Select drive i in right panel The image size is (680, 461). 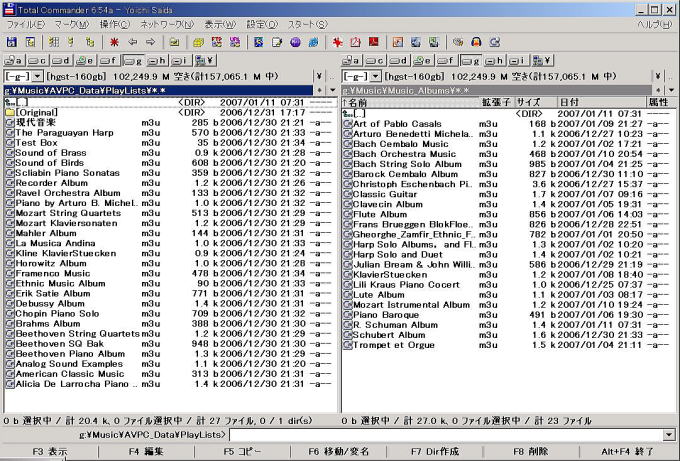[517, 61]
